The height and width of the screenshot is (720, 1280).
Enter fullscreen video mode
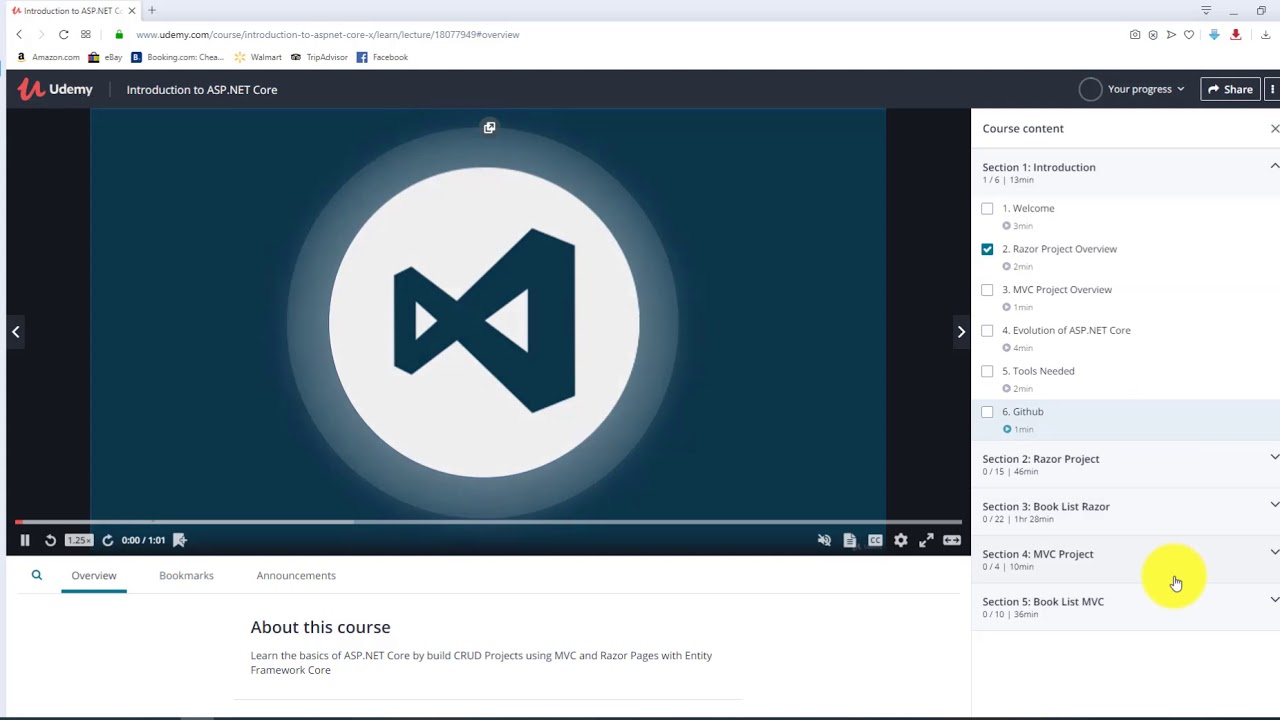click(x=926, y=540)
